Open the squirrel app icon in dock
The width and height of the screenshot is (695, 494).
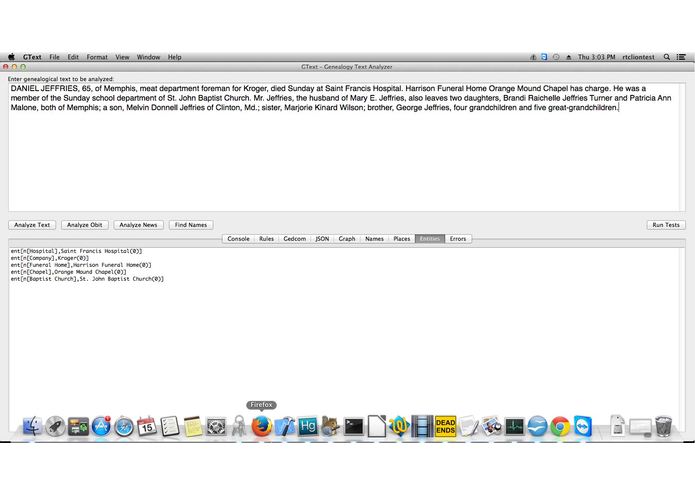pos(331,426)
